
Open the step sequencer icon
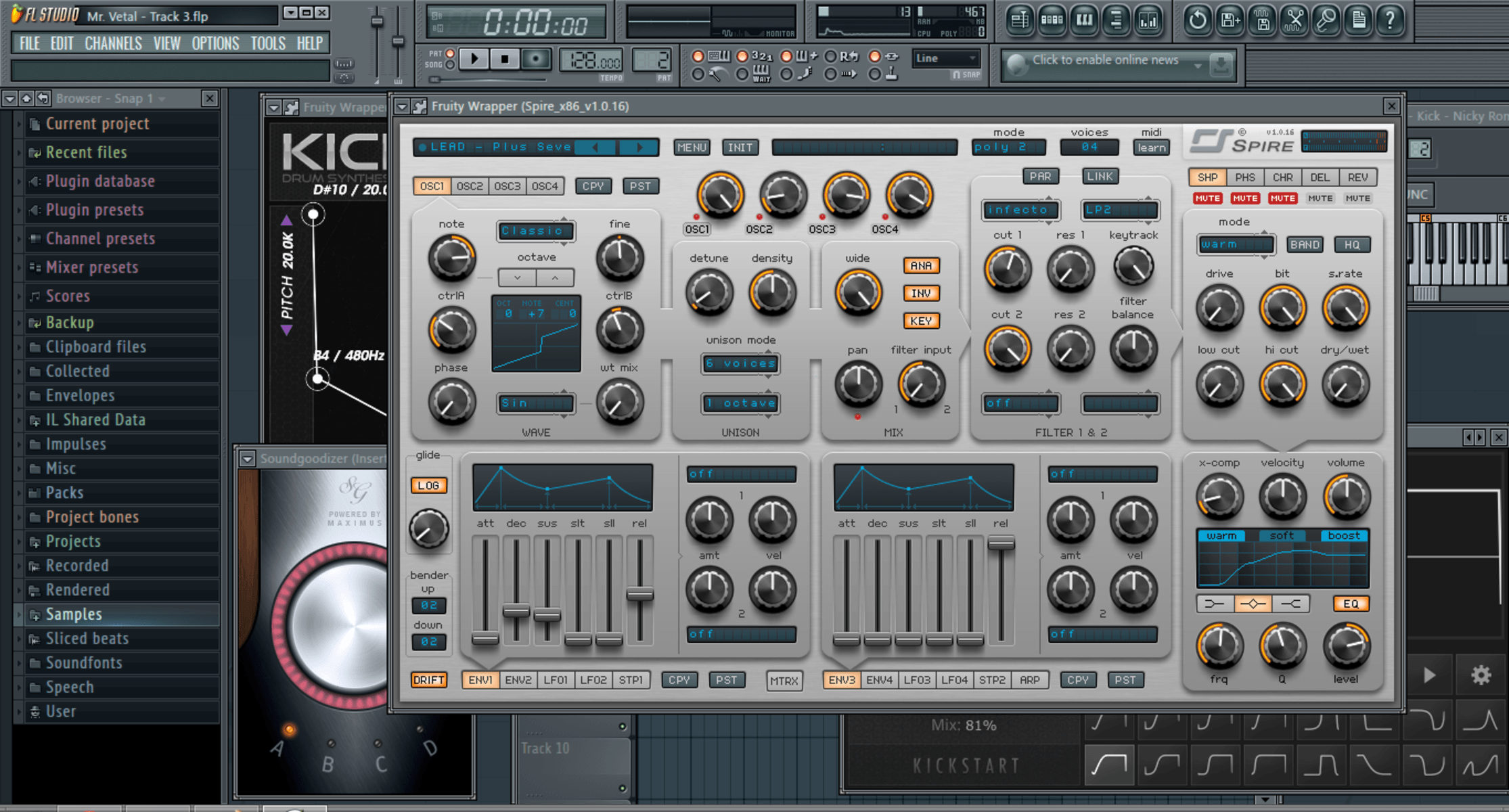[1052, 20]
